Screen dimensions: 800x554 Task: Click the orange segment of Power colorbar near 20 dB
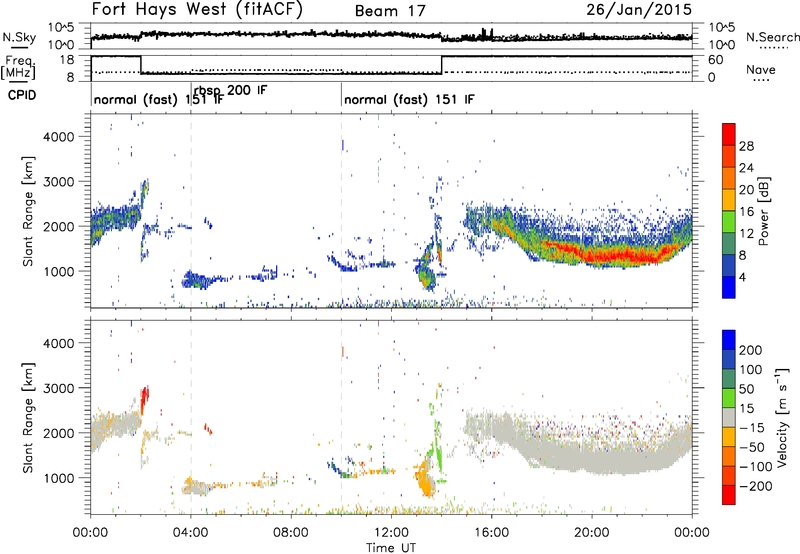point(729,178)
